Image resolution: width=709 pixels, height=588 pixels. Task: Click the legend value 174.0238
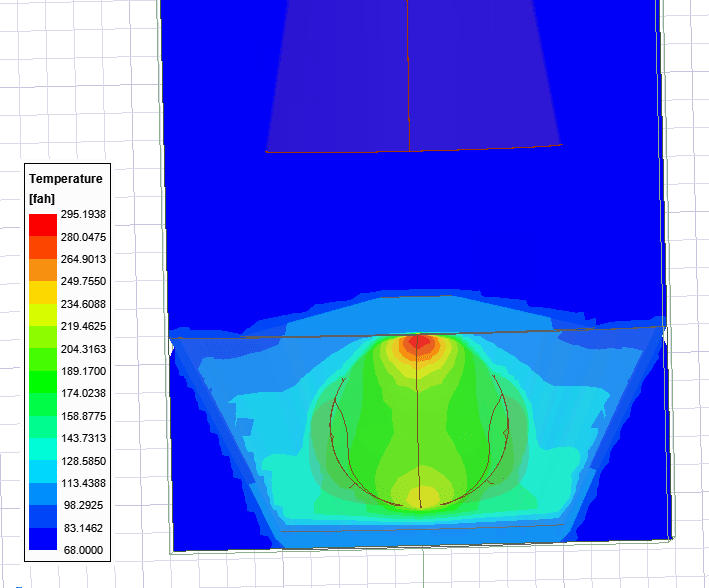(x=83, y=393)
